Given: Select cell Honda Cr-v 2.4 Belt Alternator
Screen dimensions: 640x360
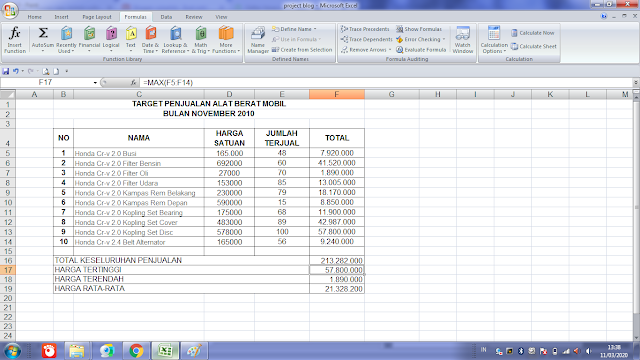Looking at the screenshot, I should click(x=139, y=242).
